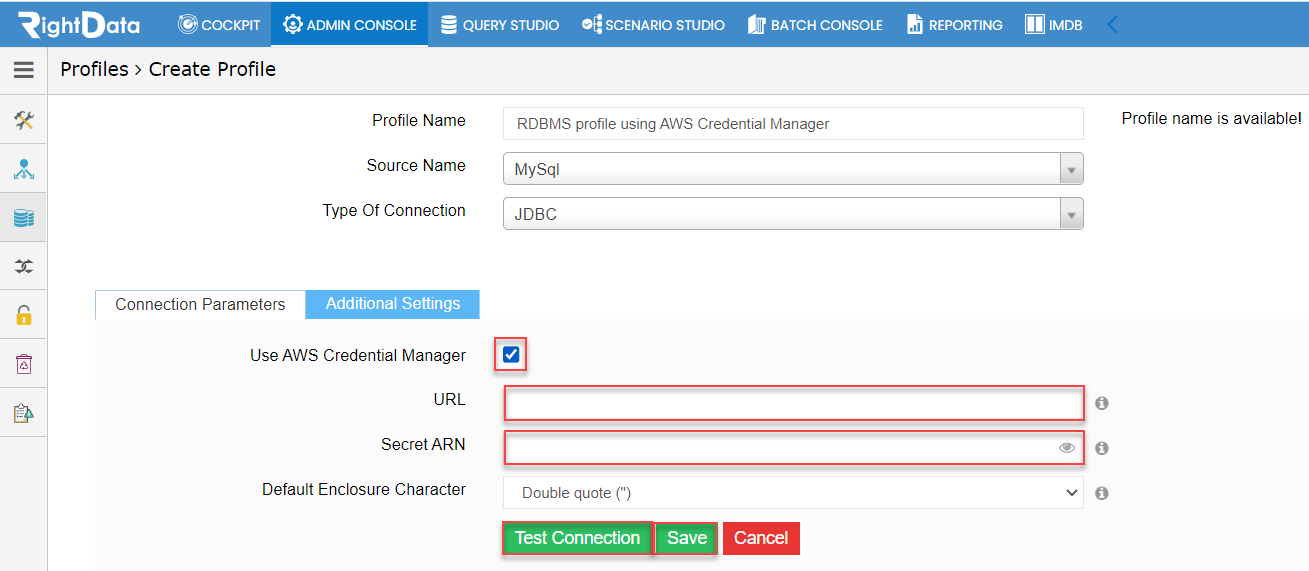1309x571 pixels.
Task: Click the Save button
Action: pos(687,538)
